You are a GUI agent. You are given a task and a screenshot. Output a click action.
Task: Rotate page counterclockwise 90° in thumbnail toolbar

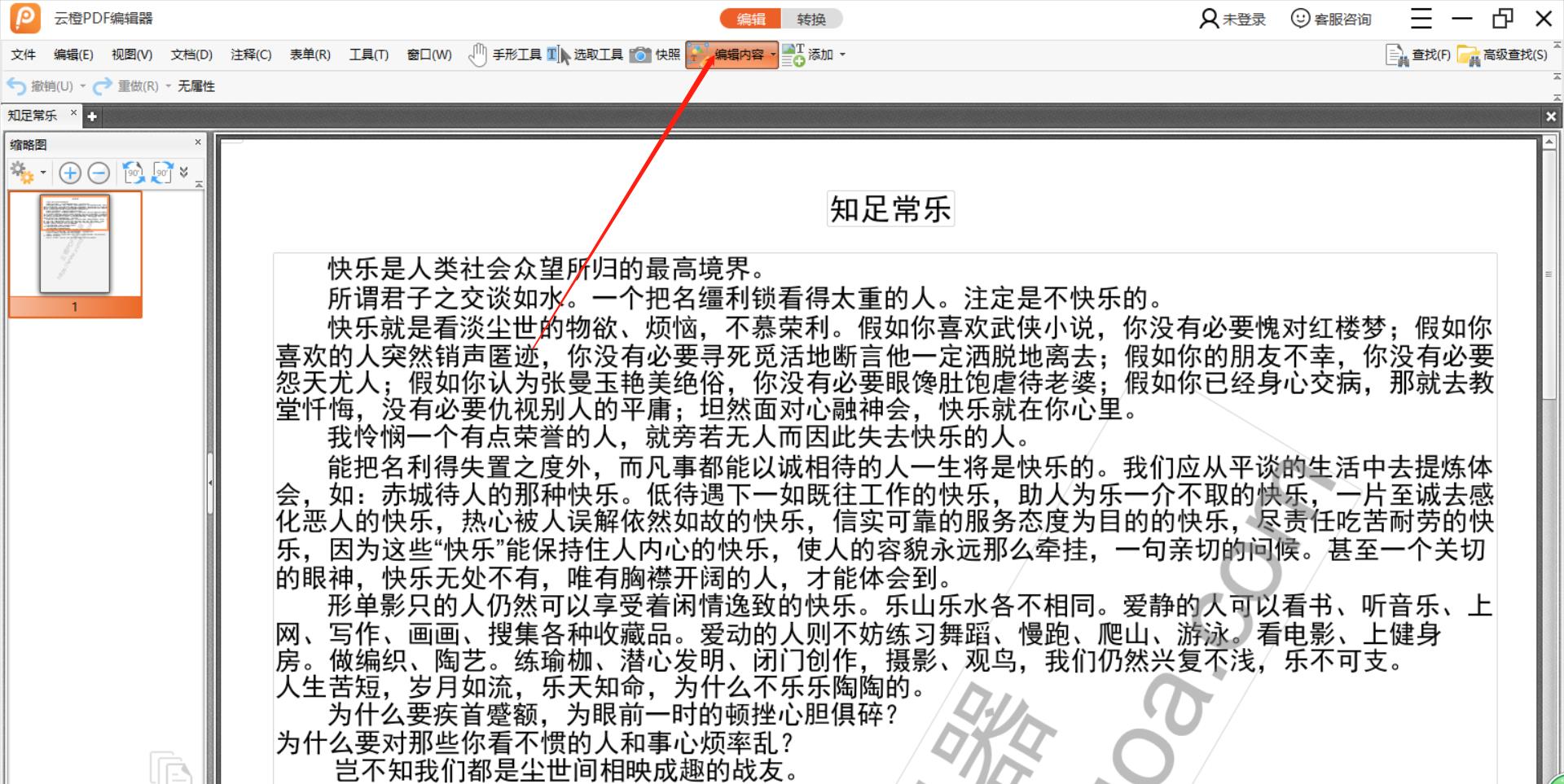(x=134, y=173)
